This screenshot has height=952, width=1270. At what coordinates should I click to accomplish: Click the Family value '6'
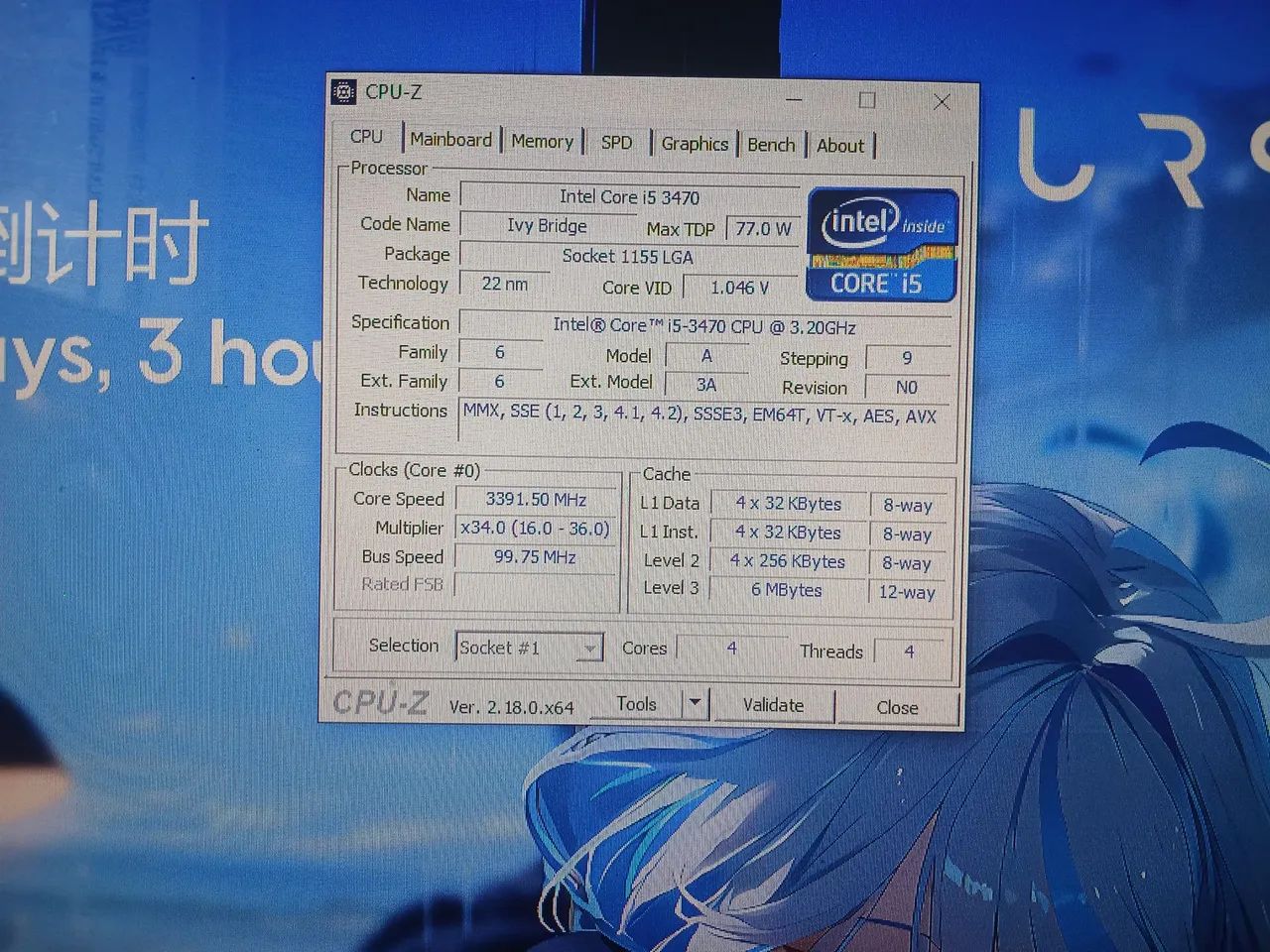tap(500, 352)
